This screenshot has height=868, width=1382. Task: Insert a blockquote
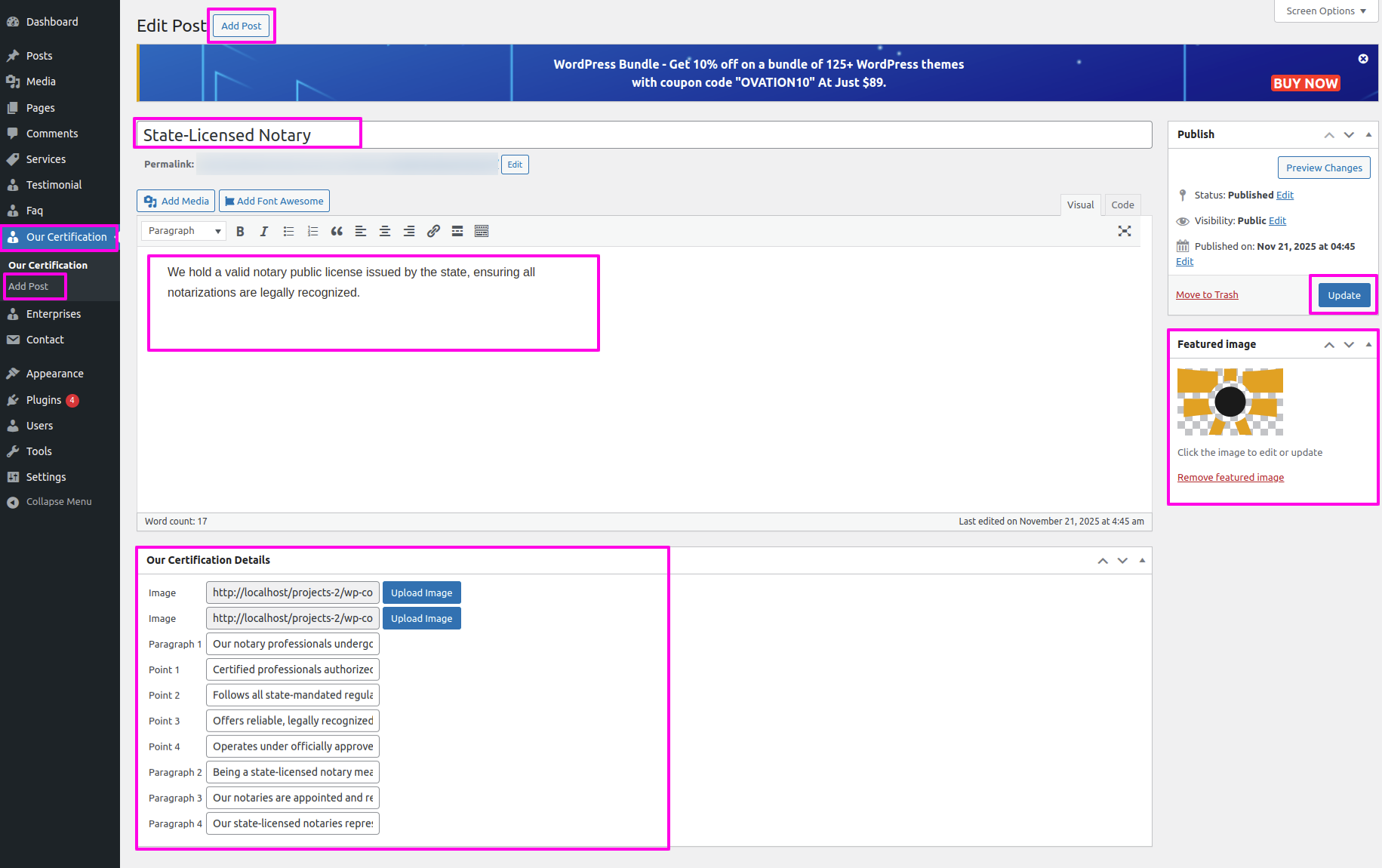click(337, 232)
